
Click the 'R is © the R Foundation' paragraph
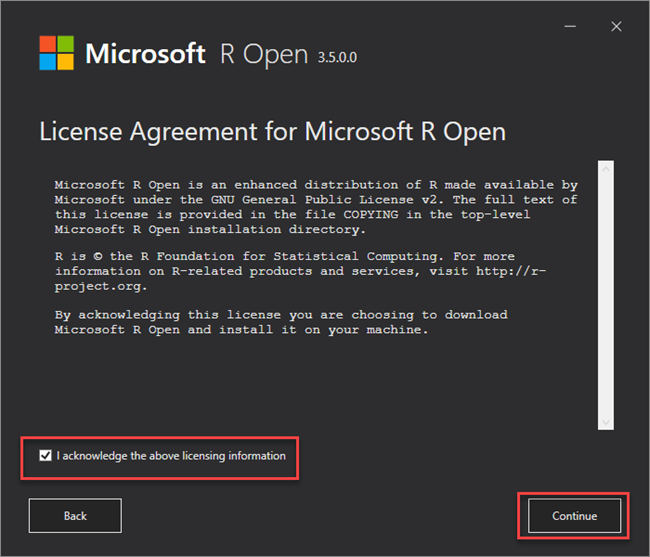click(300, 271)
